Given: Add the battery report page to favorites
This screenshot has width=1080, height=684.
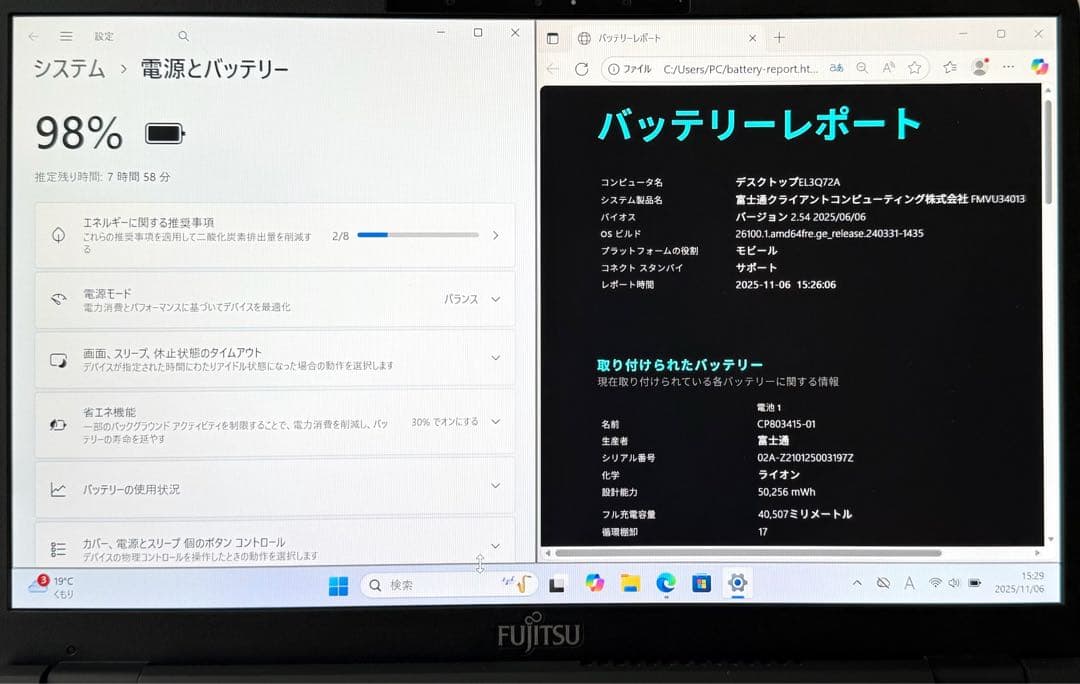Looking at the screenshot, I should click(915, 67).
